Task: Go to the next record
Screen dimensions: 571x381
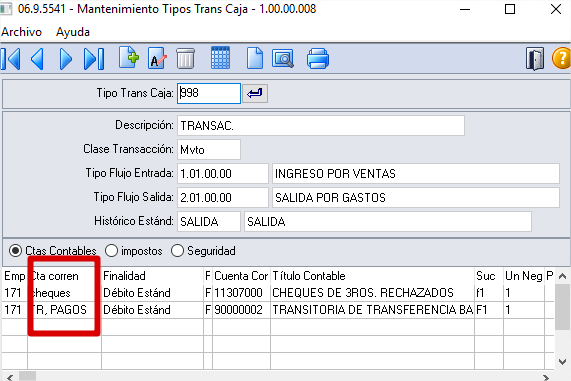Action: pos(66,59)
